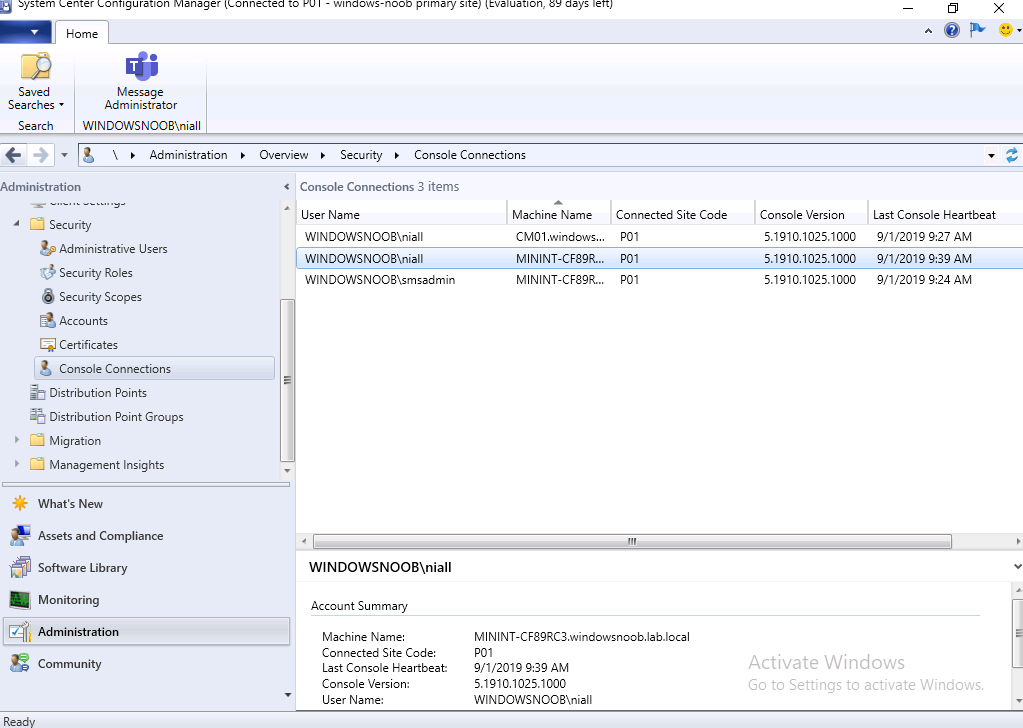Screen dimensions: 1023x728
Task: Click the blue notification flag icon
Action: click(x=977, y=30)
